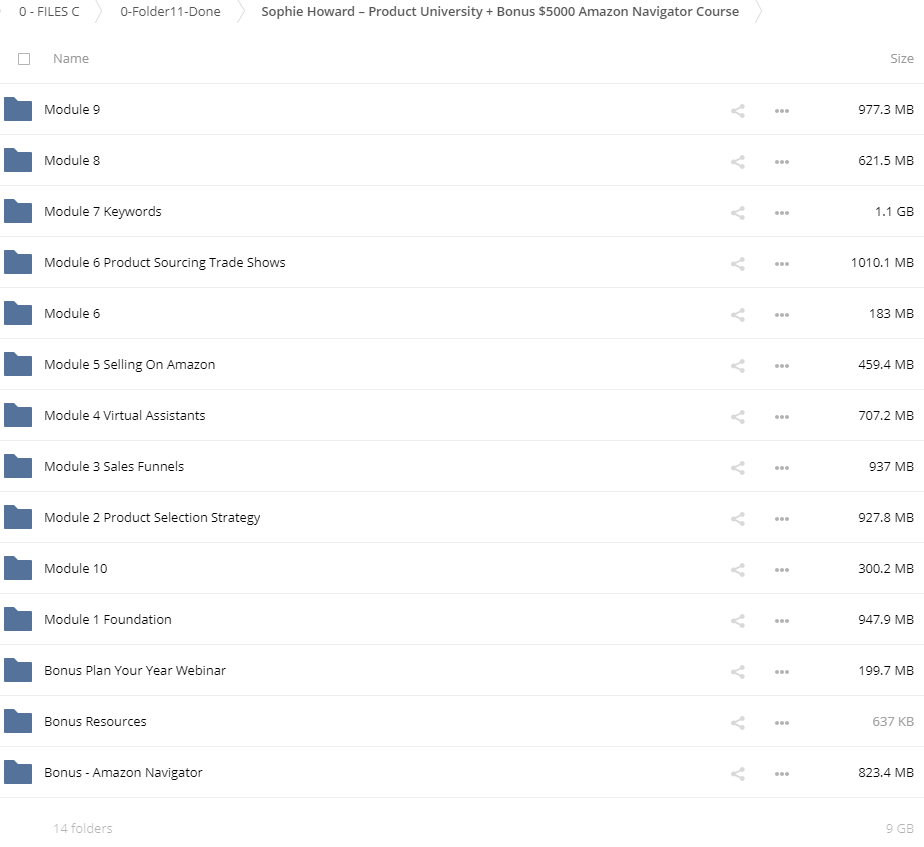Go to the 0 - FILES C breadcrumb

click(49, 12)
